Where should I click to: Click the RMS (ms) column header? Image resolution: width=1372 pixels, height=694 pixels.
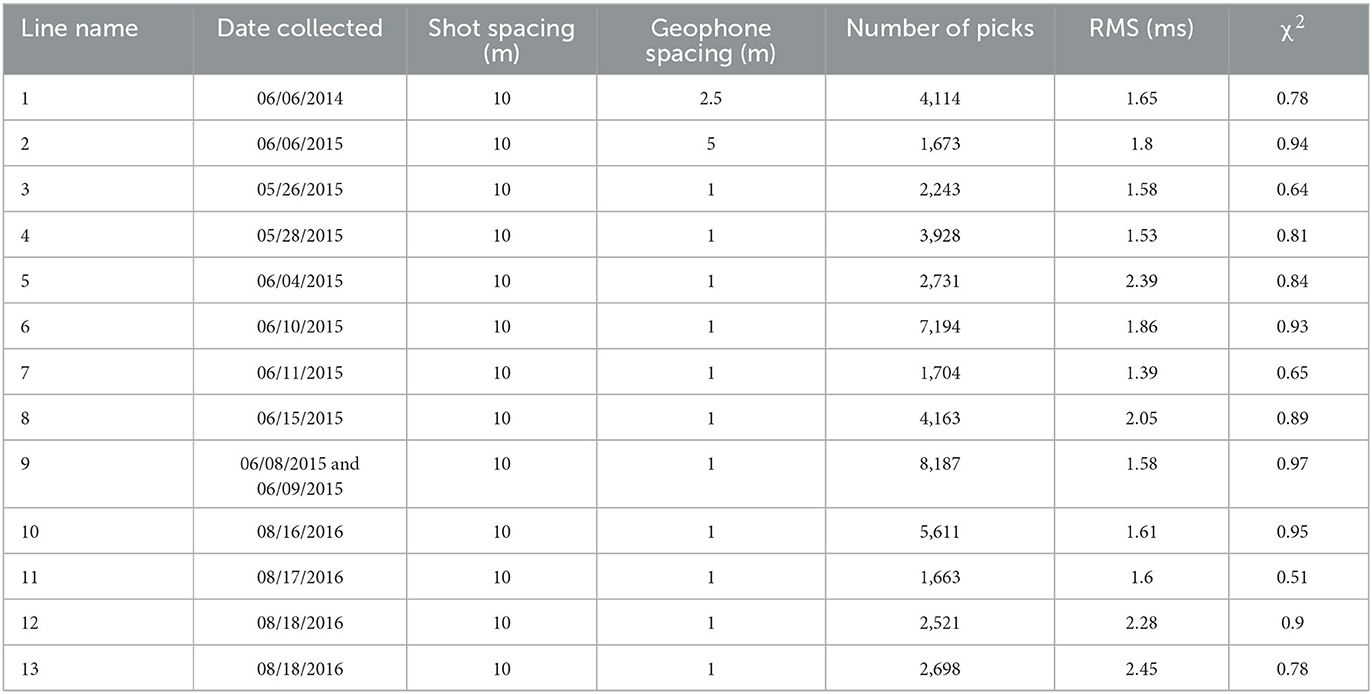(1141, 28)
